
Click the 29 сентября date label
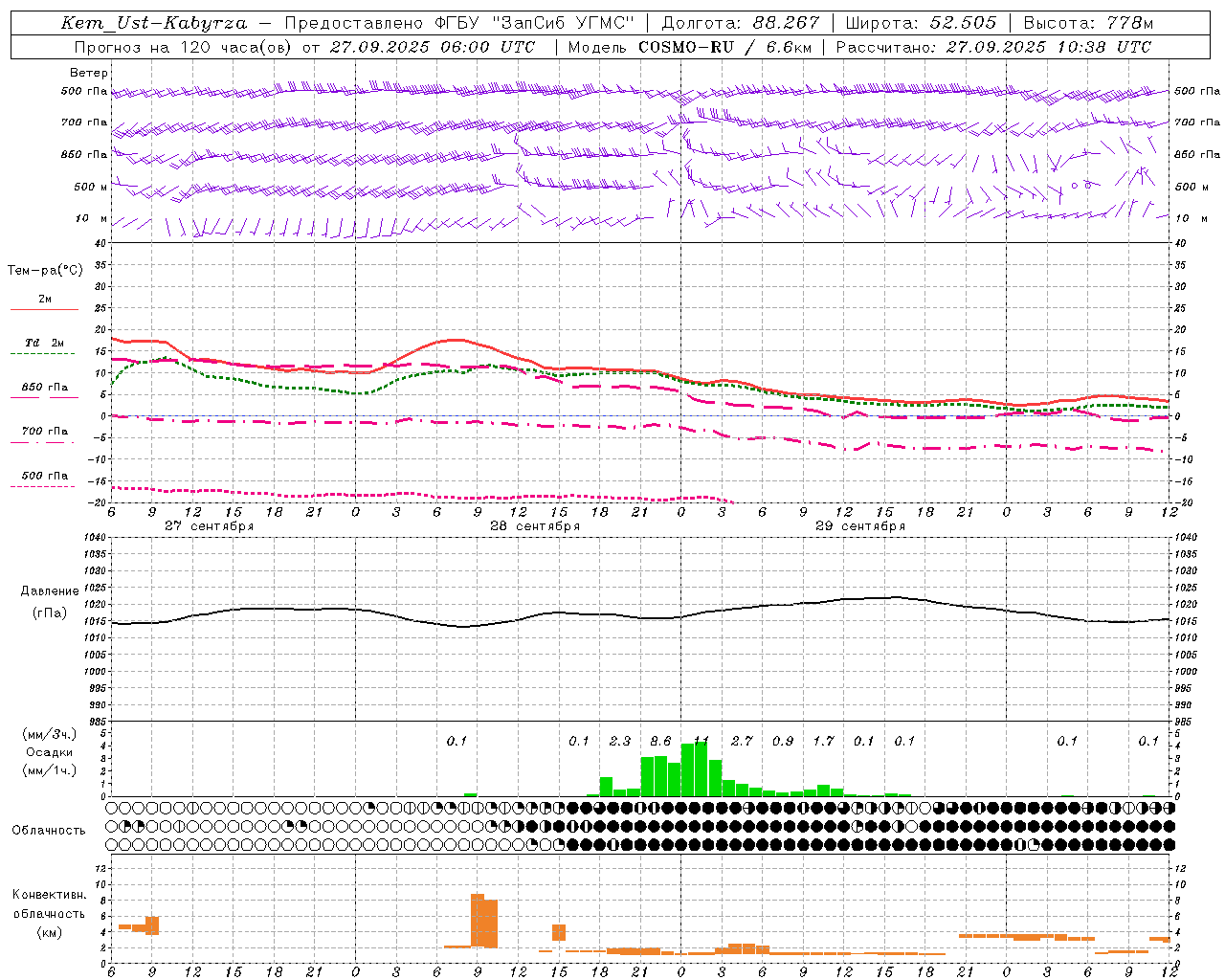(x=860, y=526)
